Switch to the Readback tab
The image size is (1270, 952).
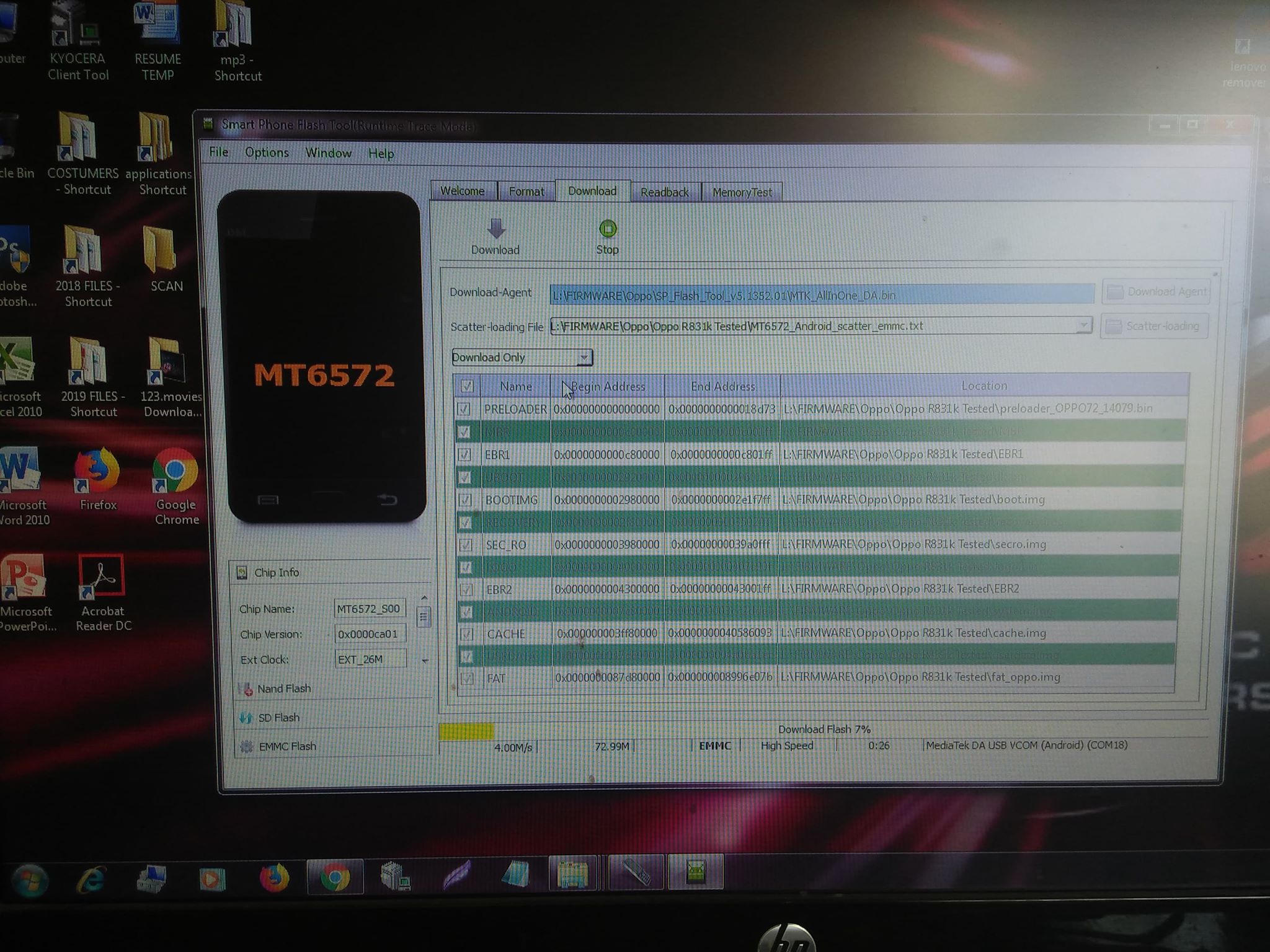pos(664,192)
